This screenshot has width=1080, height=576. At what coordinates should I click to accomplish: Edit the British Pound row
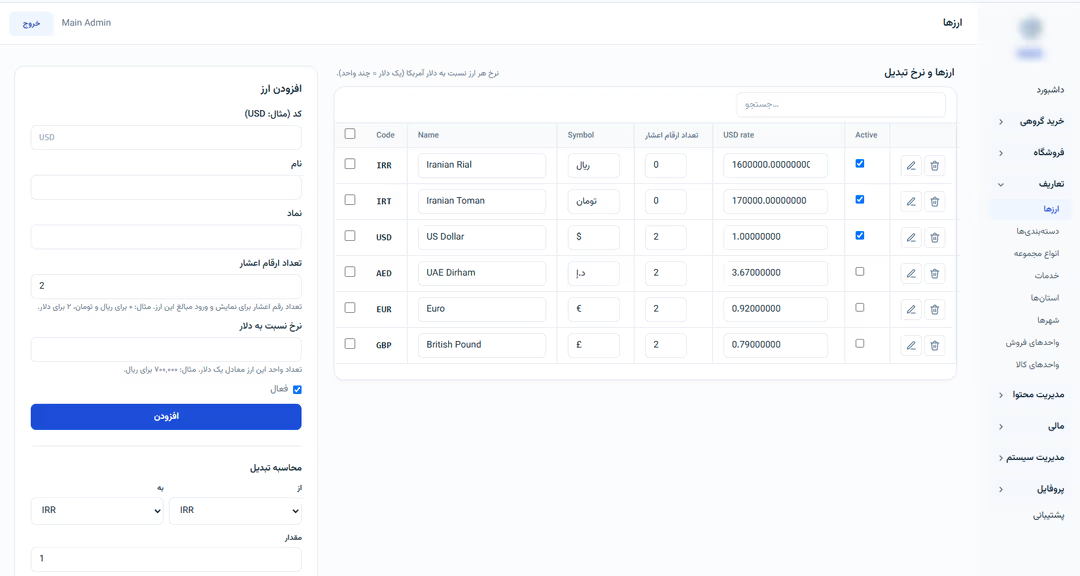pos(911,345)
